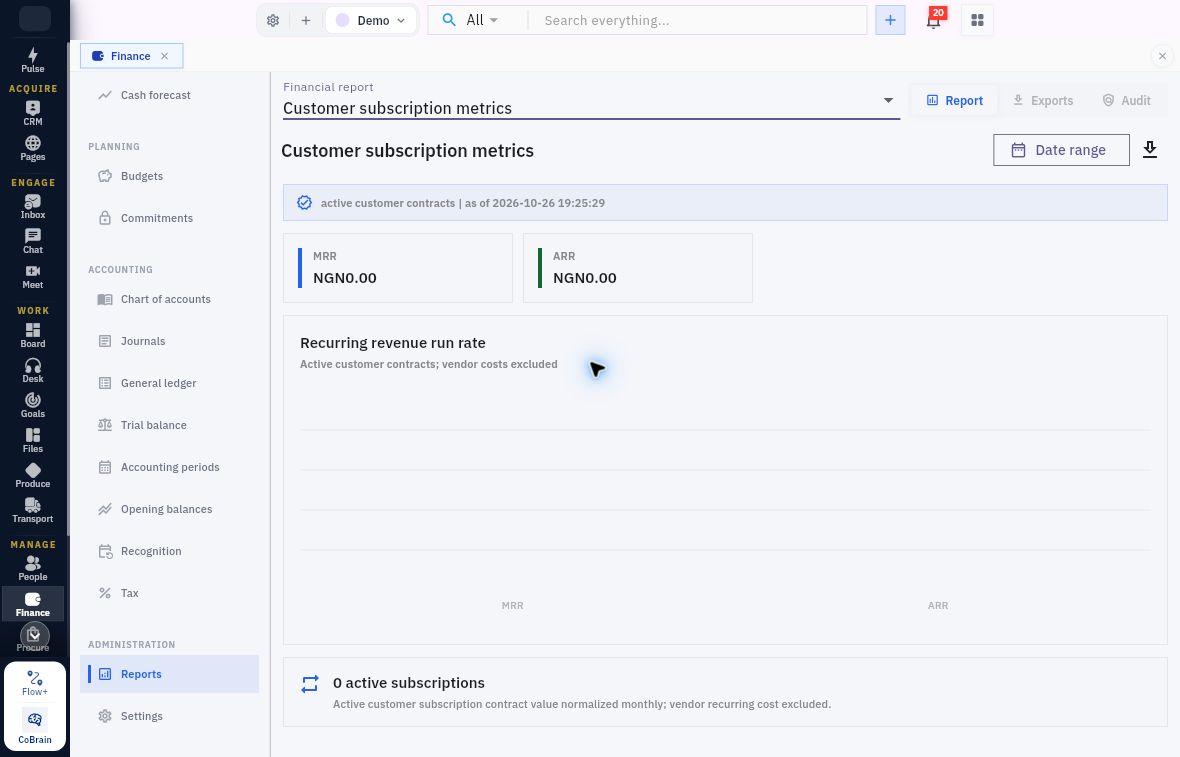Screen dimensions: 1180x757
Task: Open the Produce module
Action: point(32,476)
